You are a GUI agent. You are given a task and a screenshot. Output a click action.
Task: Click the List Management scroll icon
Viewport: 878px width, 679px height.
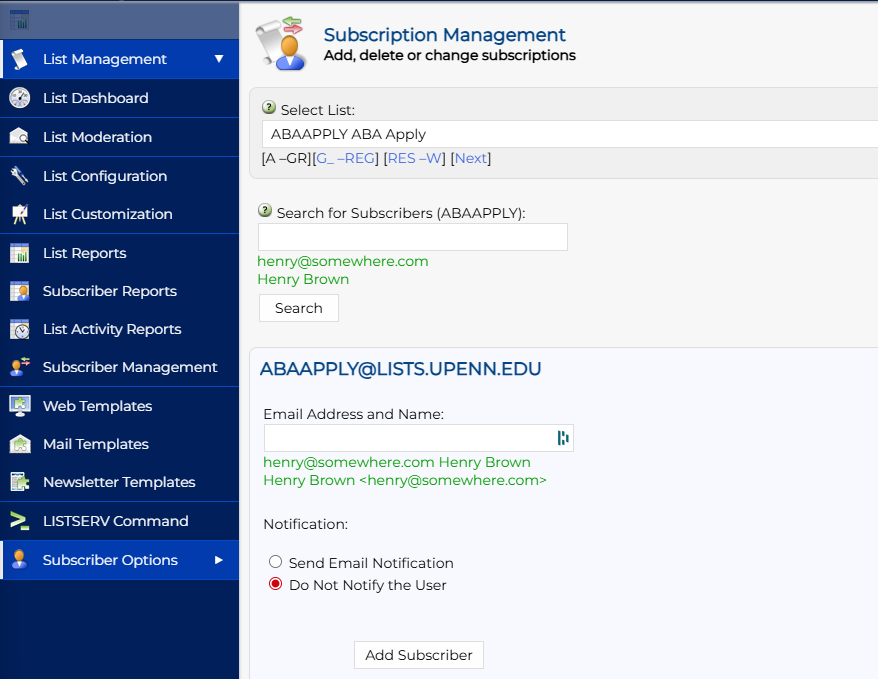tap(20, 59)
